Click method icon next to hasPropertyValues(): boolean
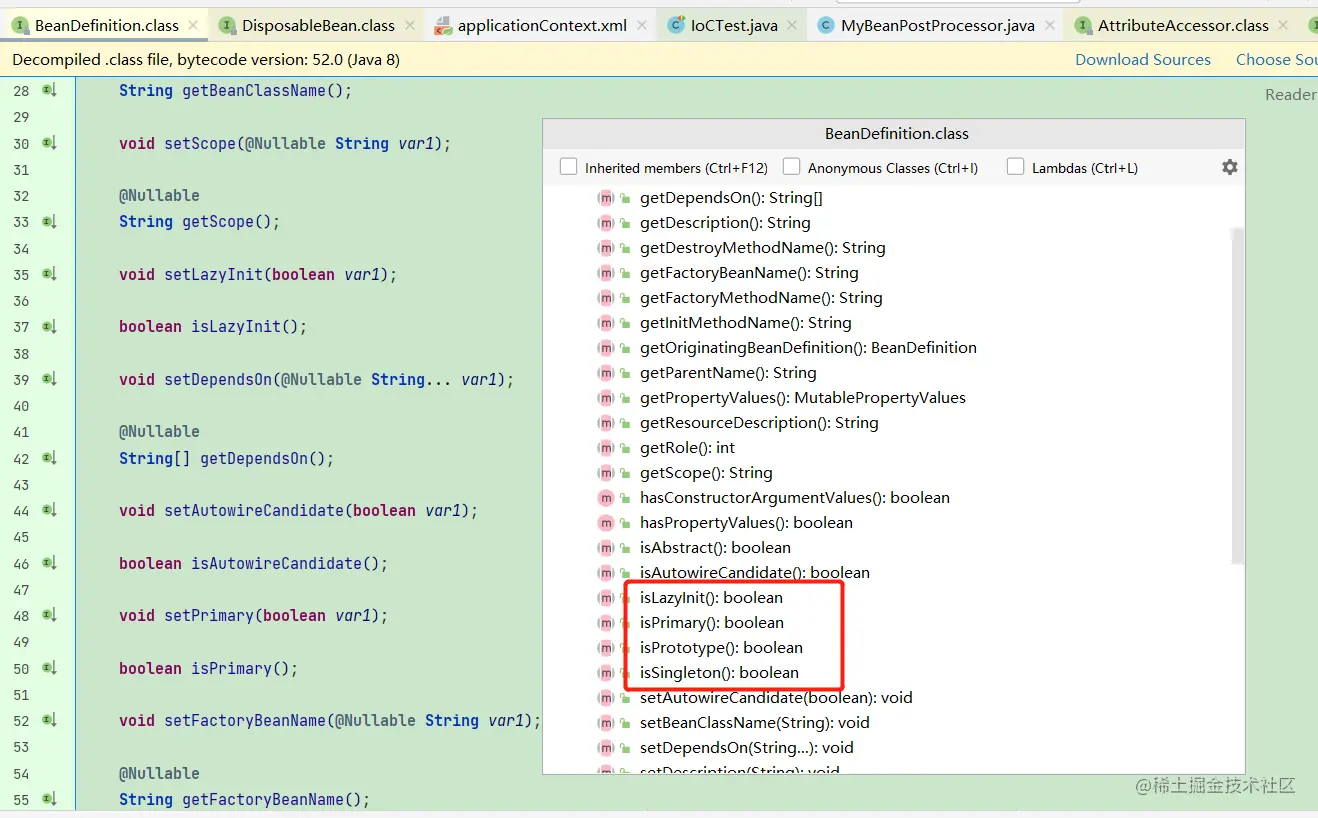This screenshot has width=1318, height=818. coord(605,523)
